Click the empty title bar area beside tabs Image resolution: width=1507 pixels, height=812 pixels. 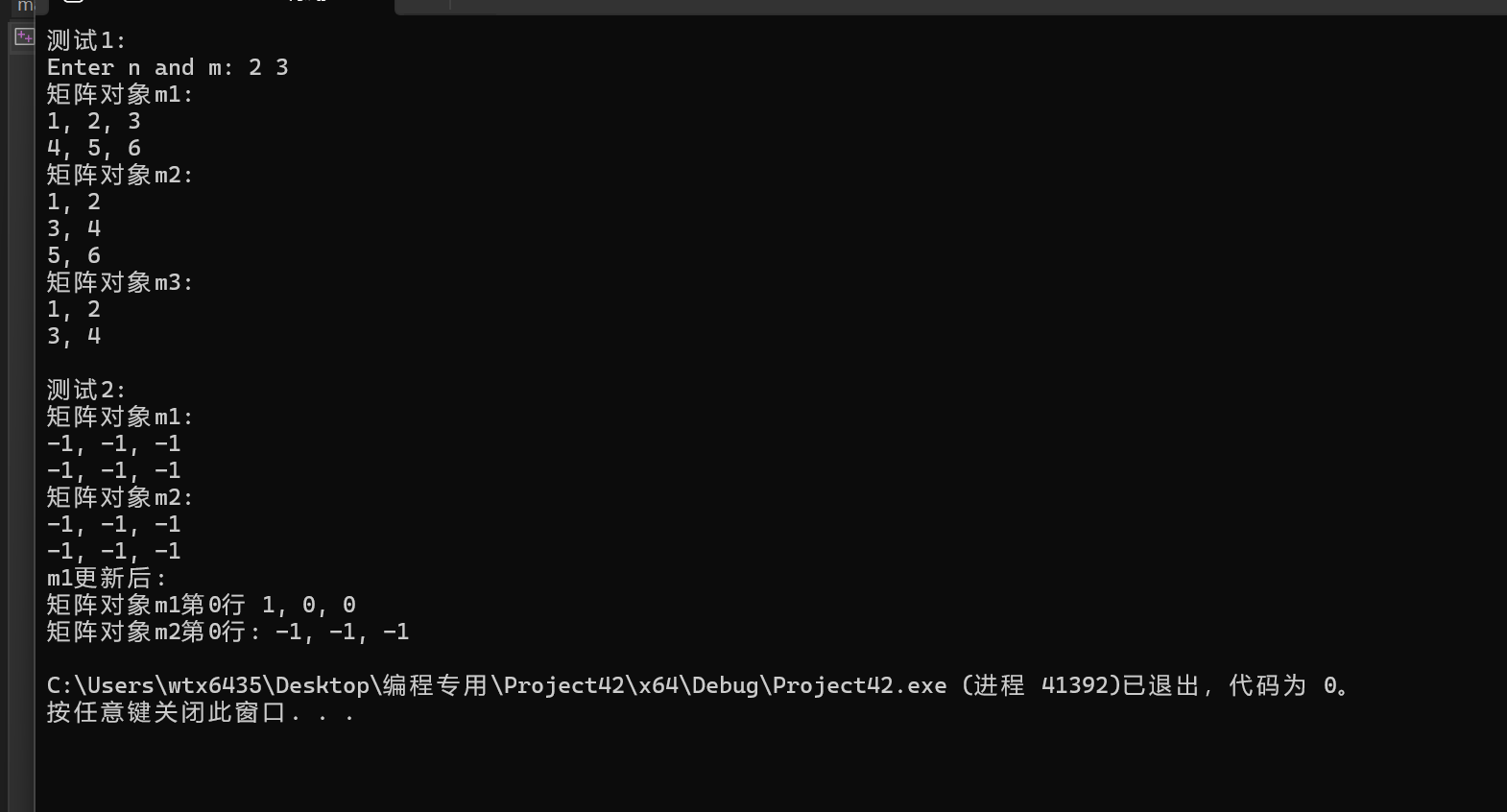click(x=979, y=6)
